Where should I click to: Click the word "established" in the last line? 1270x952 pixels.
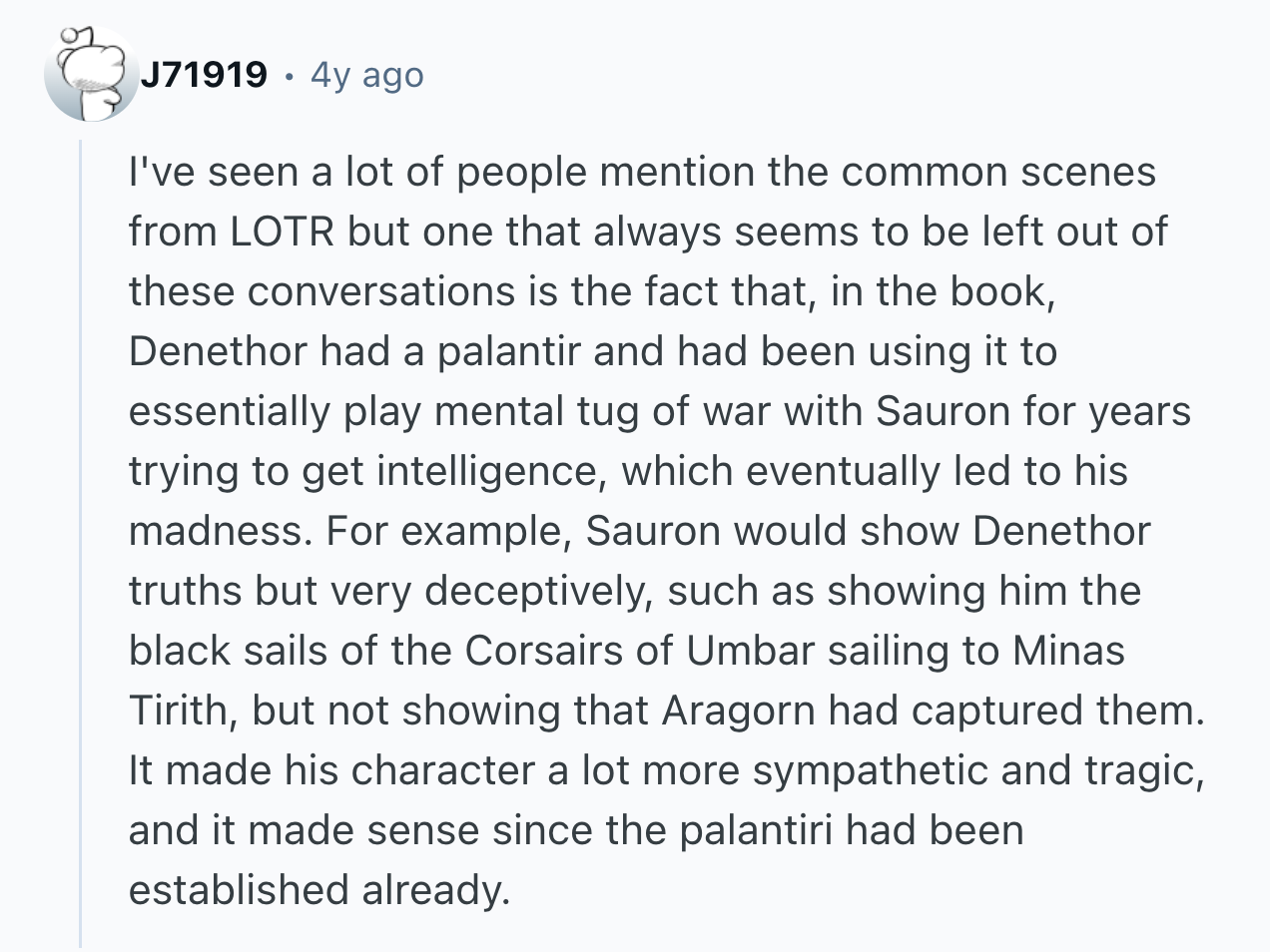click(239, 890)
